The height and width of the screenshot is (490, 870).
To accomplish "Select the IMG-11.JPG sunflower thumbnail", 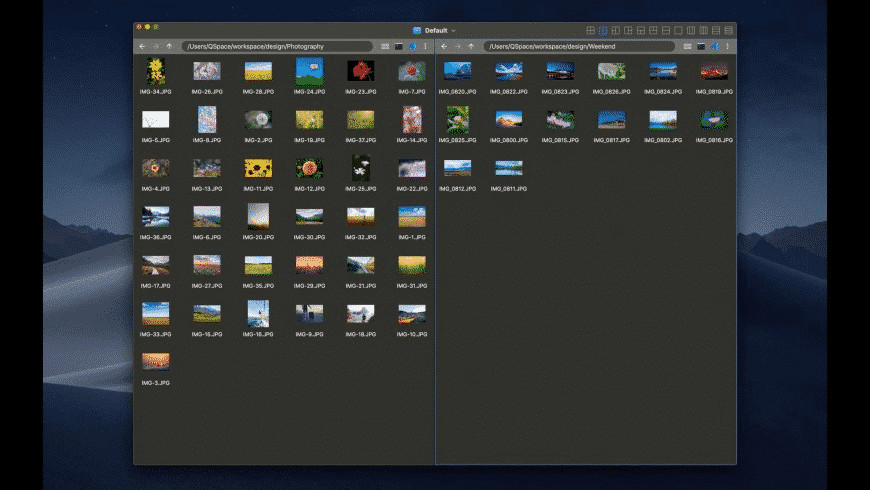I will tap(258, 168).
